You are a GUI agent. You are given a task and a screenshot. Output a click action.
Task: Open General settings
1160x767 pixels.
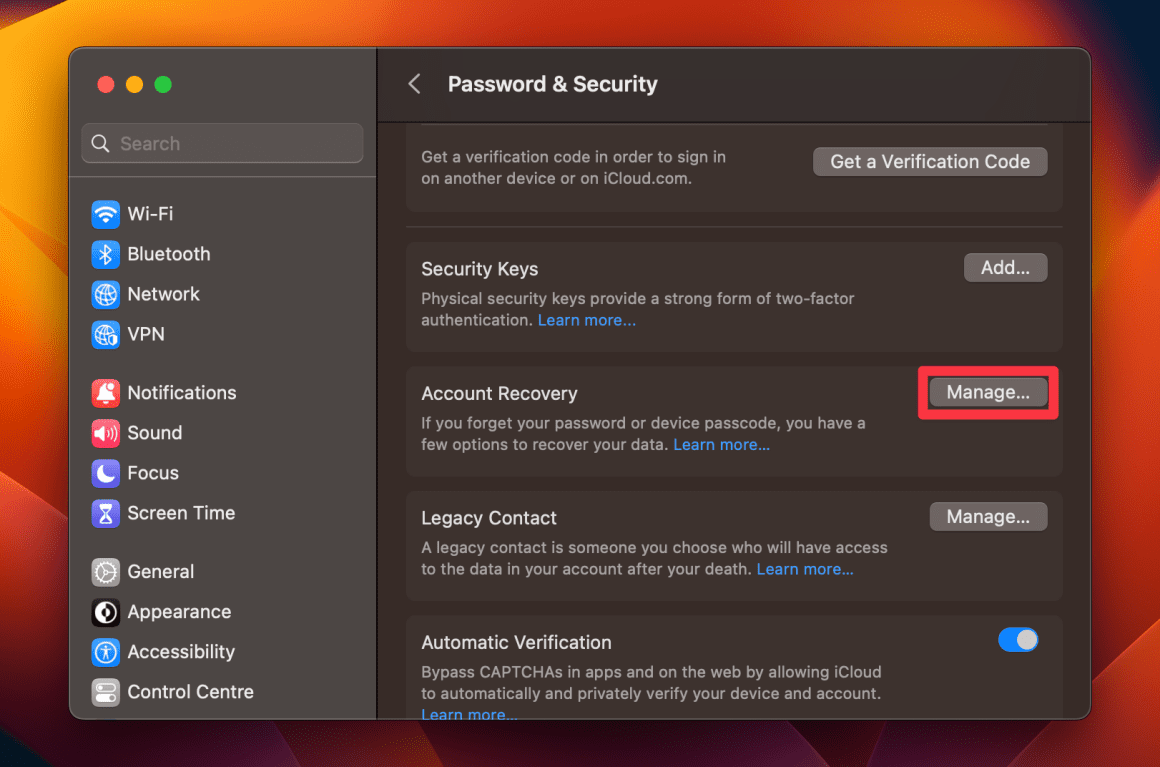[159, 571]
